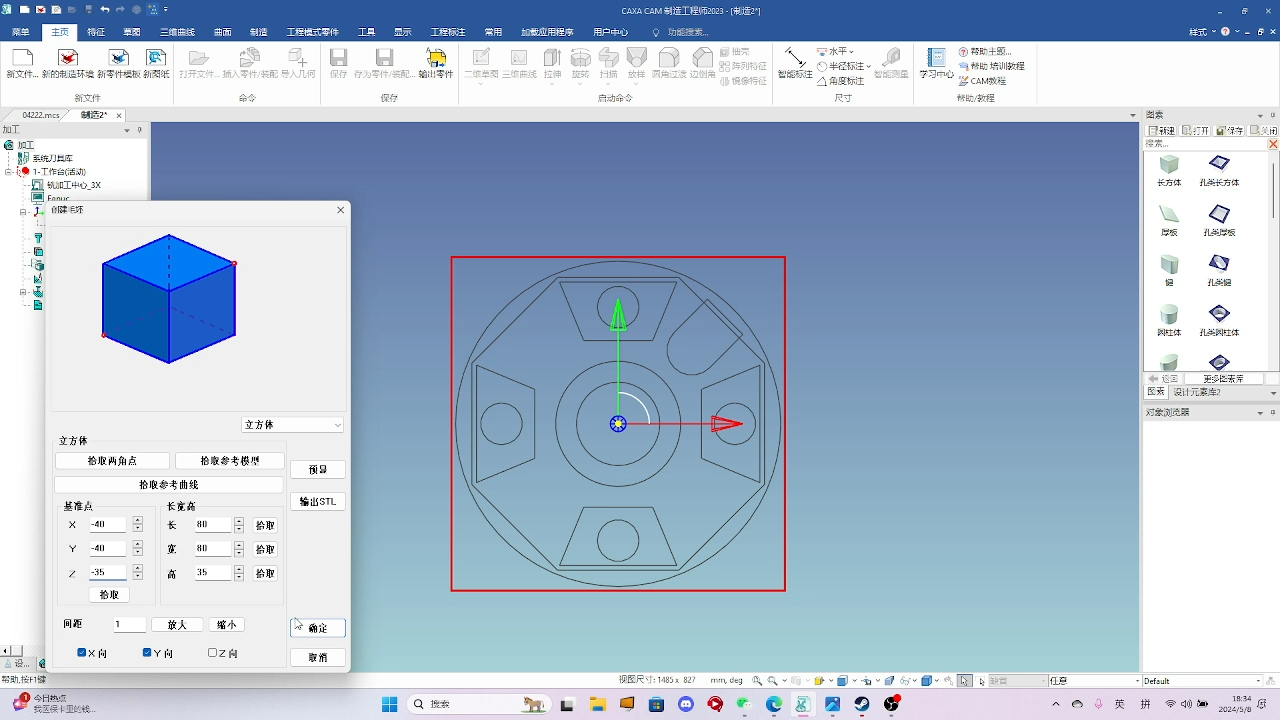Open the 立方体 shape type dropdown
1280x720 pixels.
click(293, 425)
